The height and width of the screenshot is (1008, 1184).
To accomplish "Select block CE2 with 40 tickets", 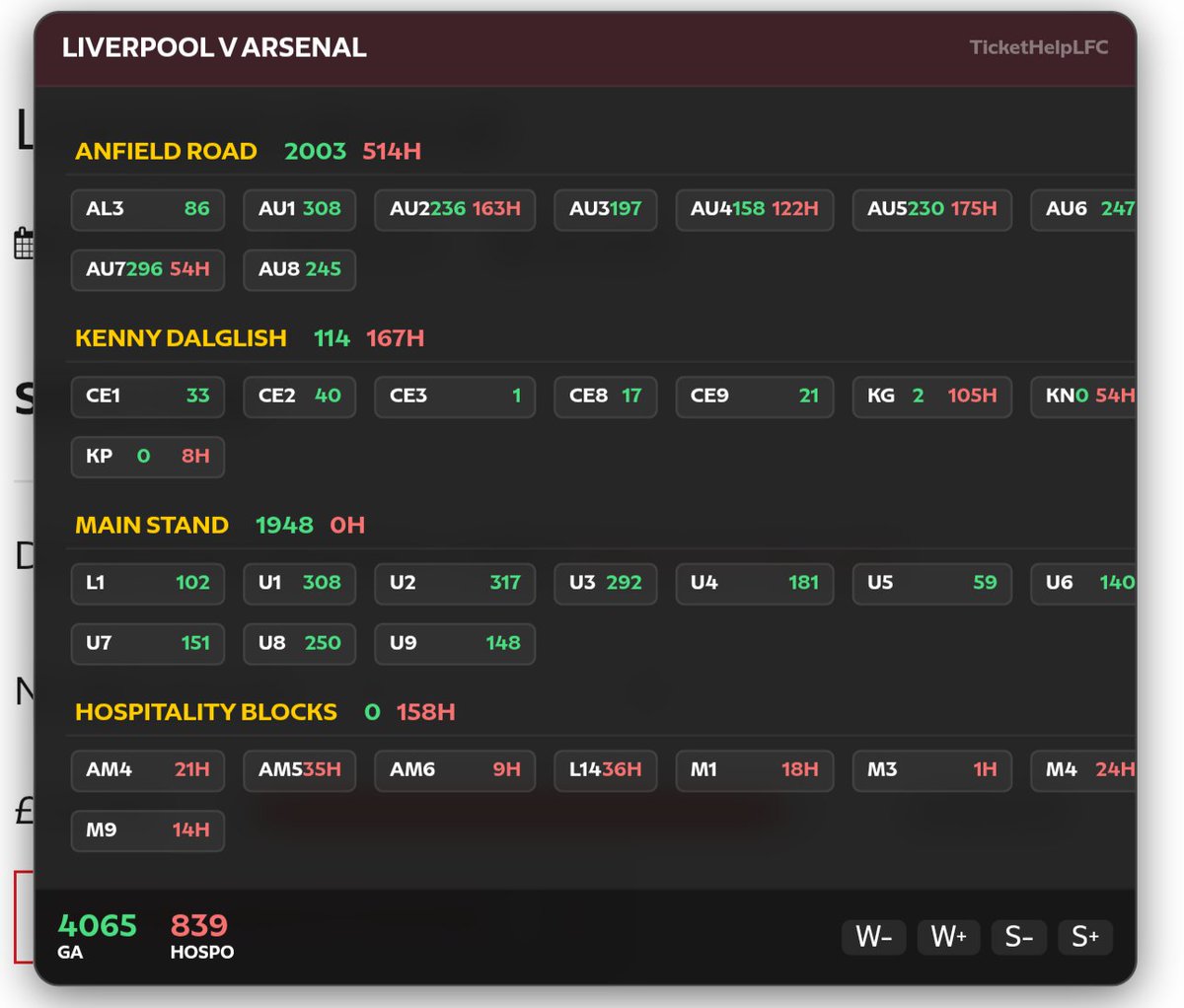I will pos(300,396).
